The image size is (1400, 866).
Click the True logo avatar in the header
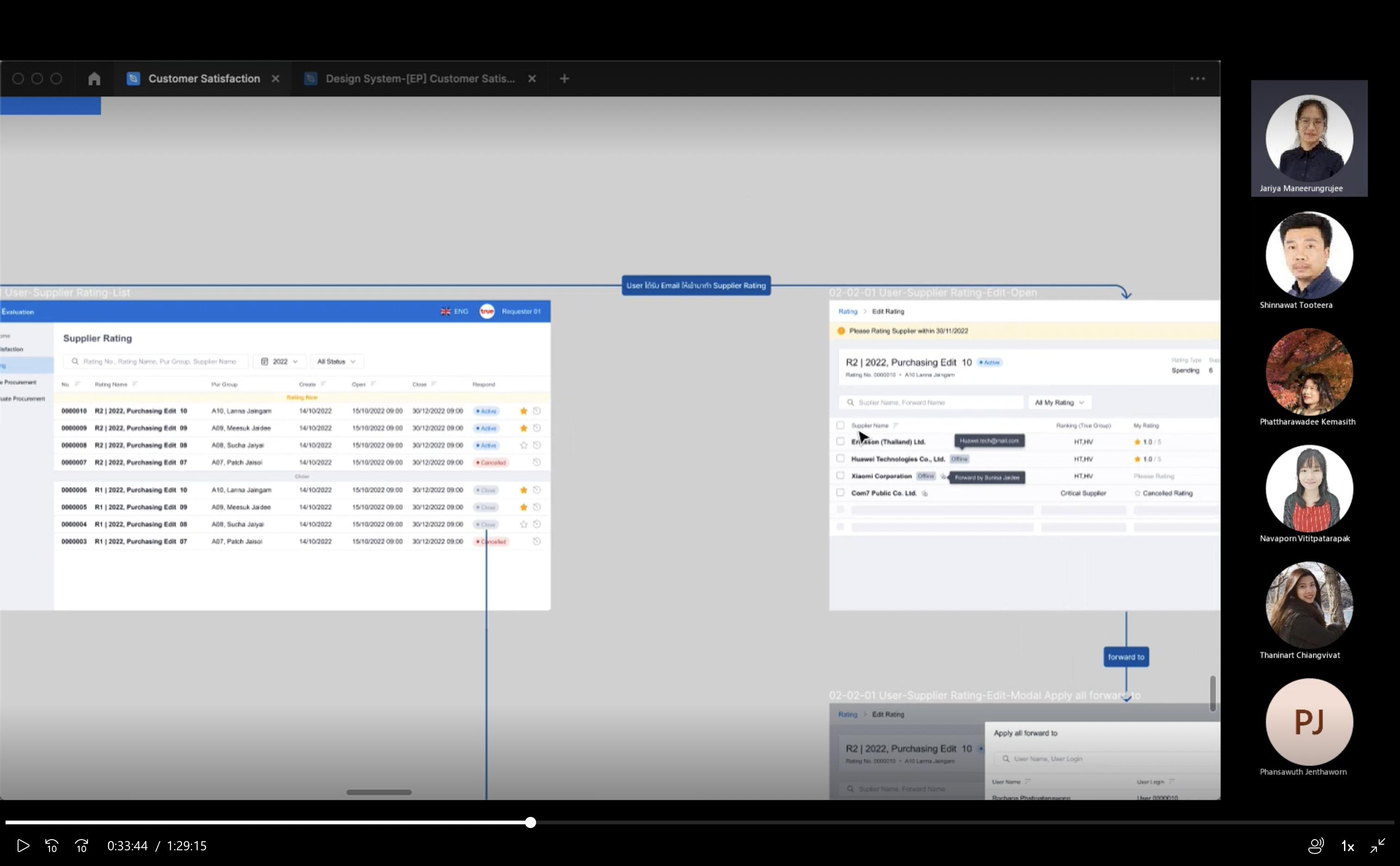pyautogui.click(x=487, y=312)
